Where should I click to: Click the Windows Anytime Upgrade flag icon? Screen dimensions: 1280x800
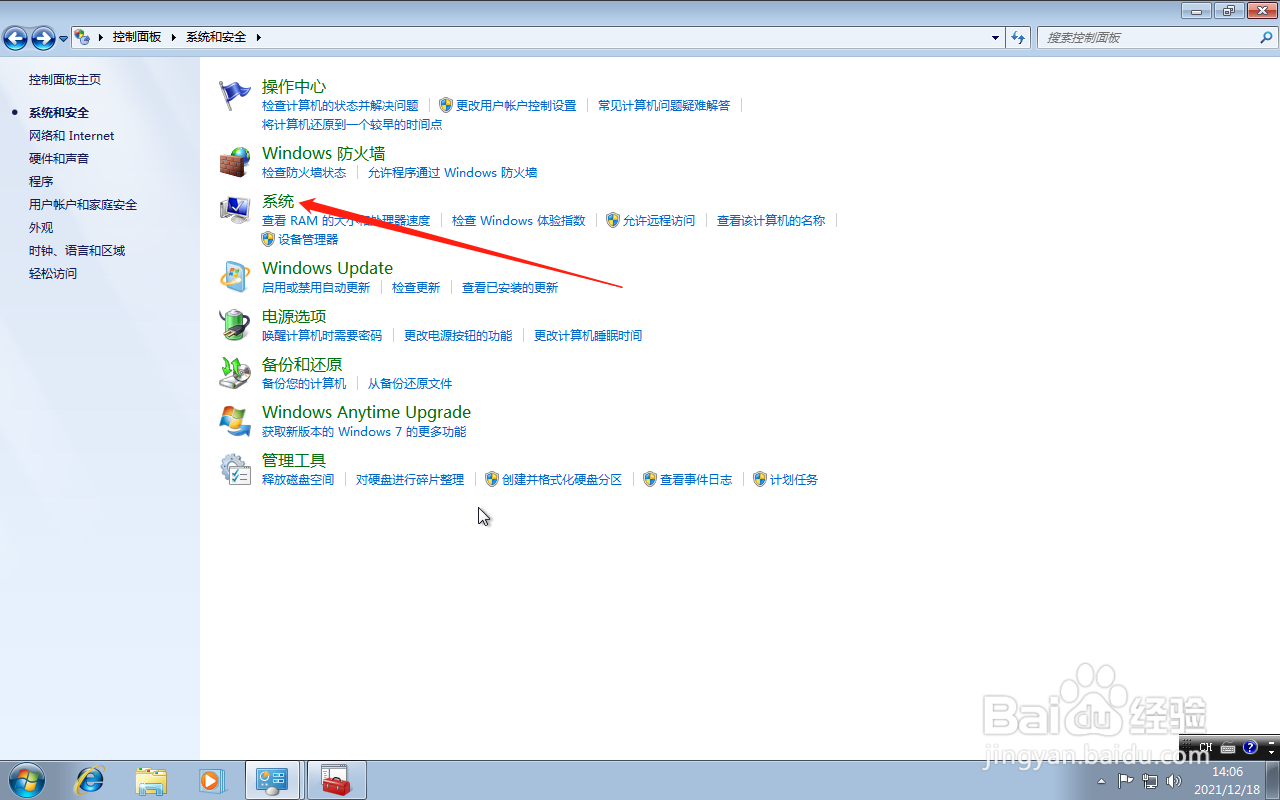pos(235,420)
